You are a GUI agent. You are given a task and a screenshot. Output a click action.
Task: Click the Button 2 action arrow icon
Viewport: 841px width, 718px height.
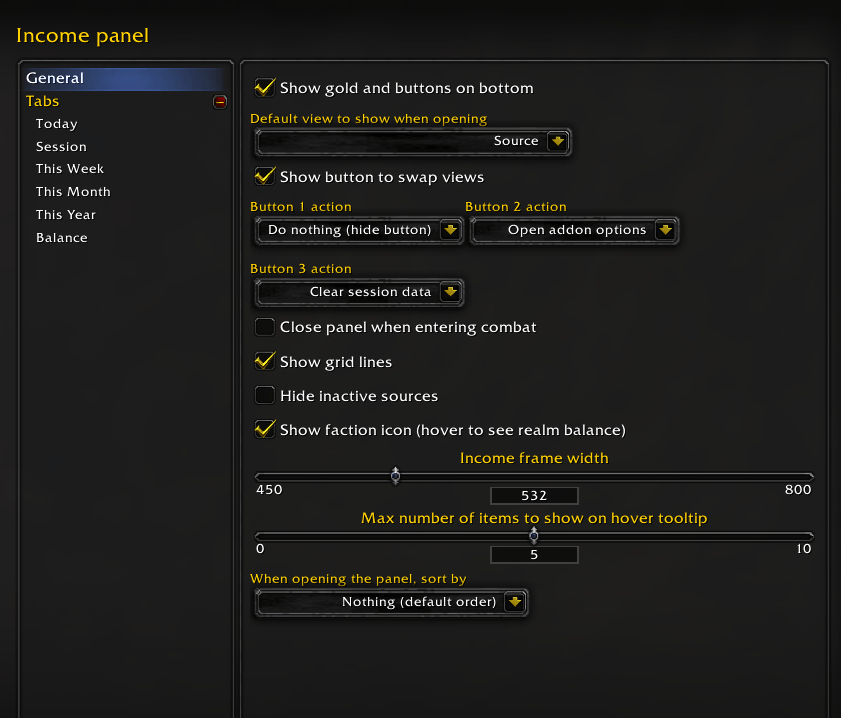pos(666,230)
